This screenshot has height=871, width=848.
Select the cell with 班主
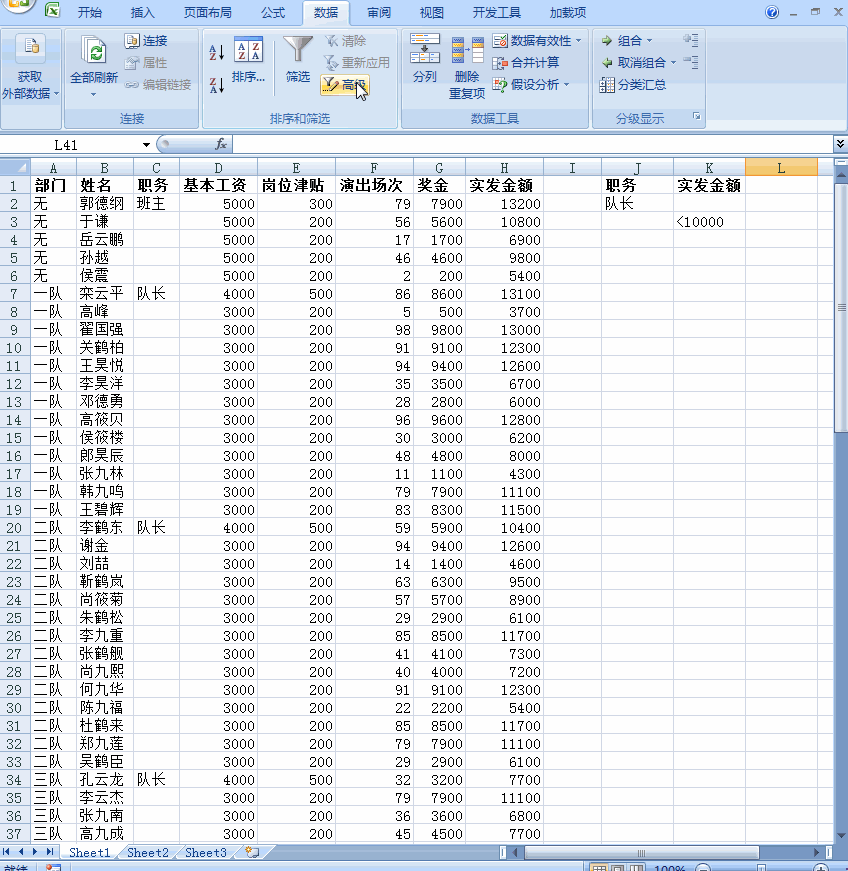[156, 203]
